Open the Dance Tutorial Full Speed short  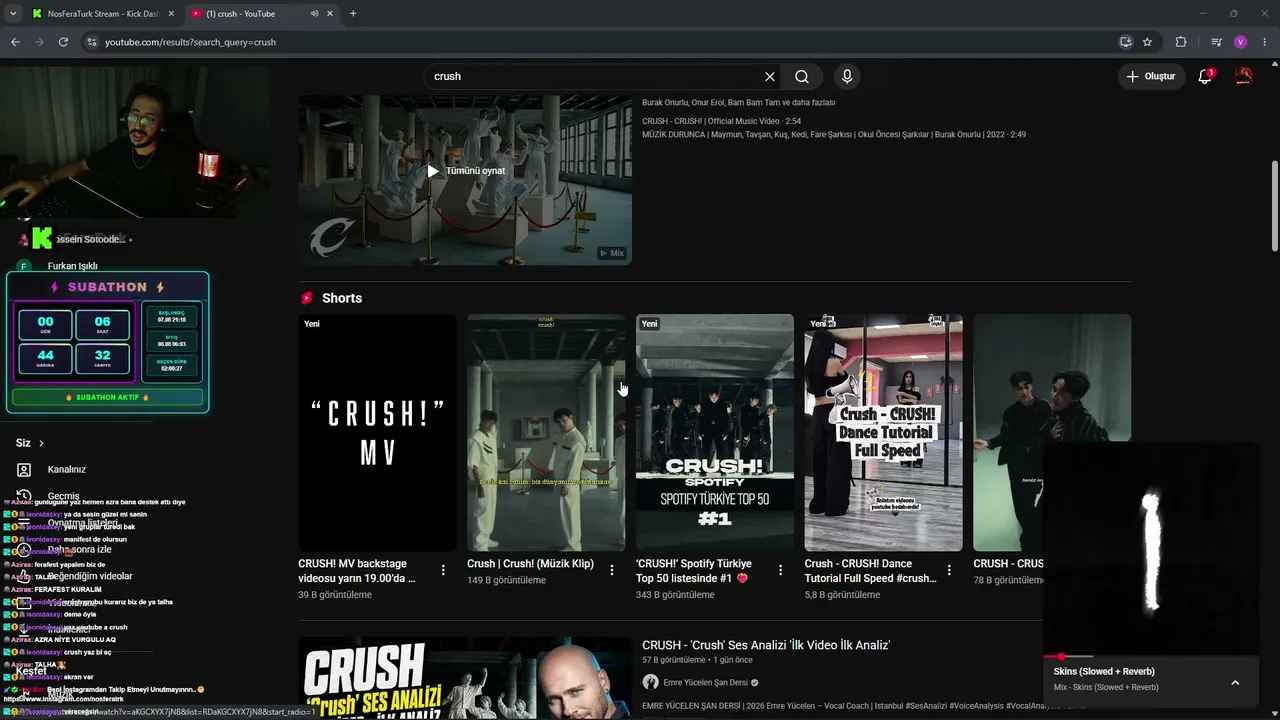(x=884, y=433)
